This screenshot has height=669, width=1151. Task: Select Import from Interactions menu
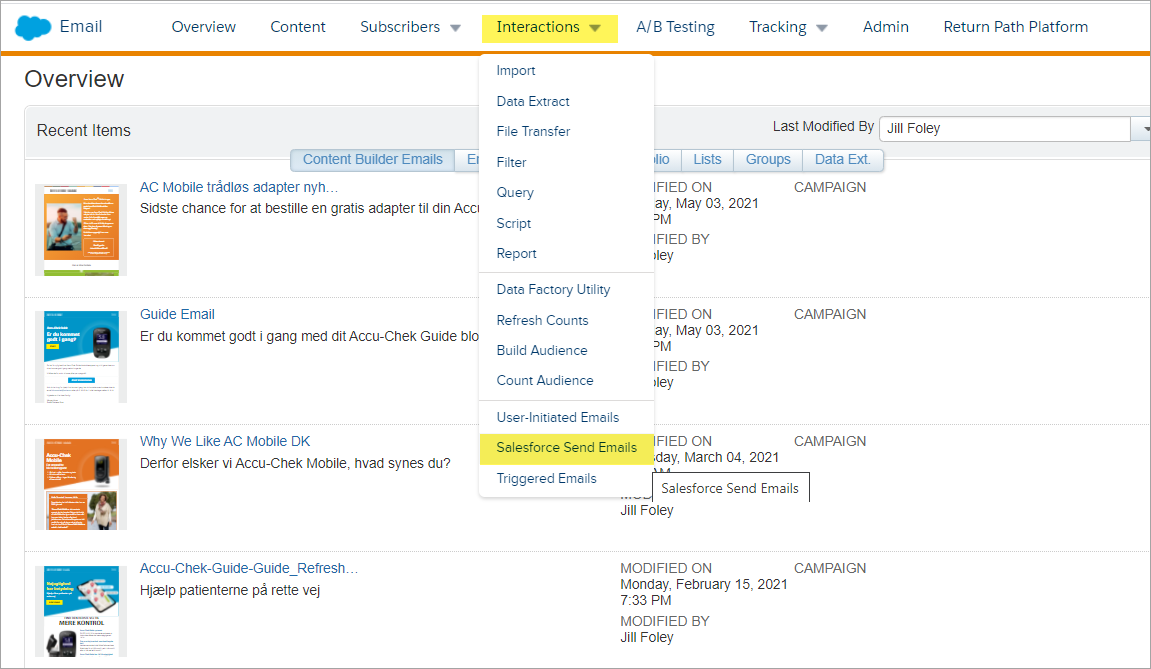515,70
